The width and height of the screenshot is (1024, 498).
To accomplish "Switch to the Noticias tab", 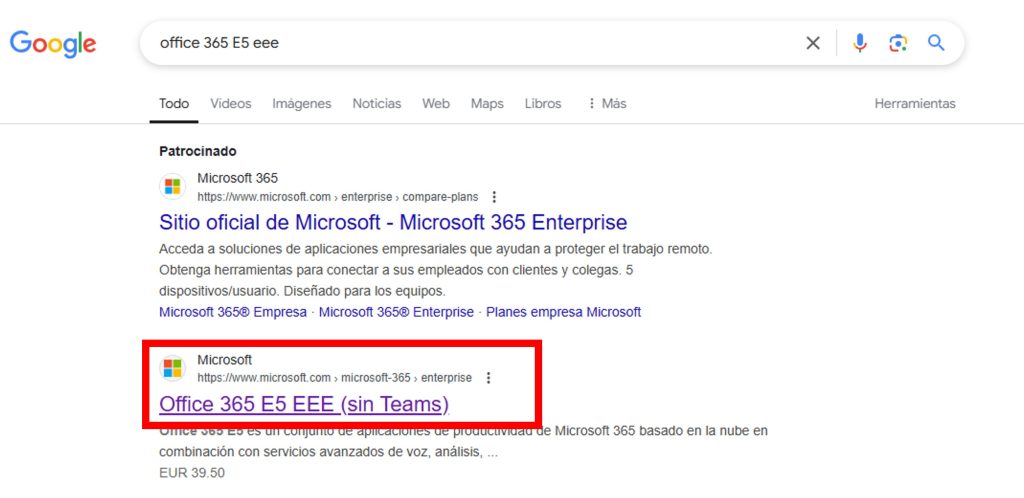I will 376,104.
